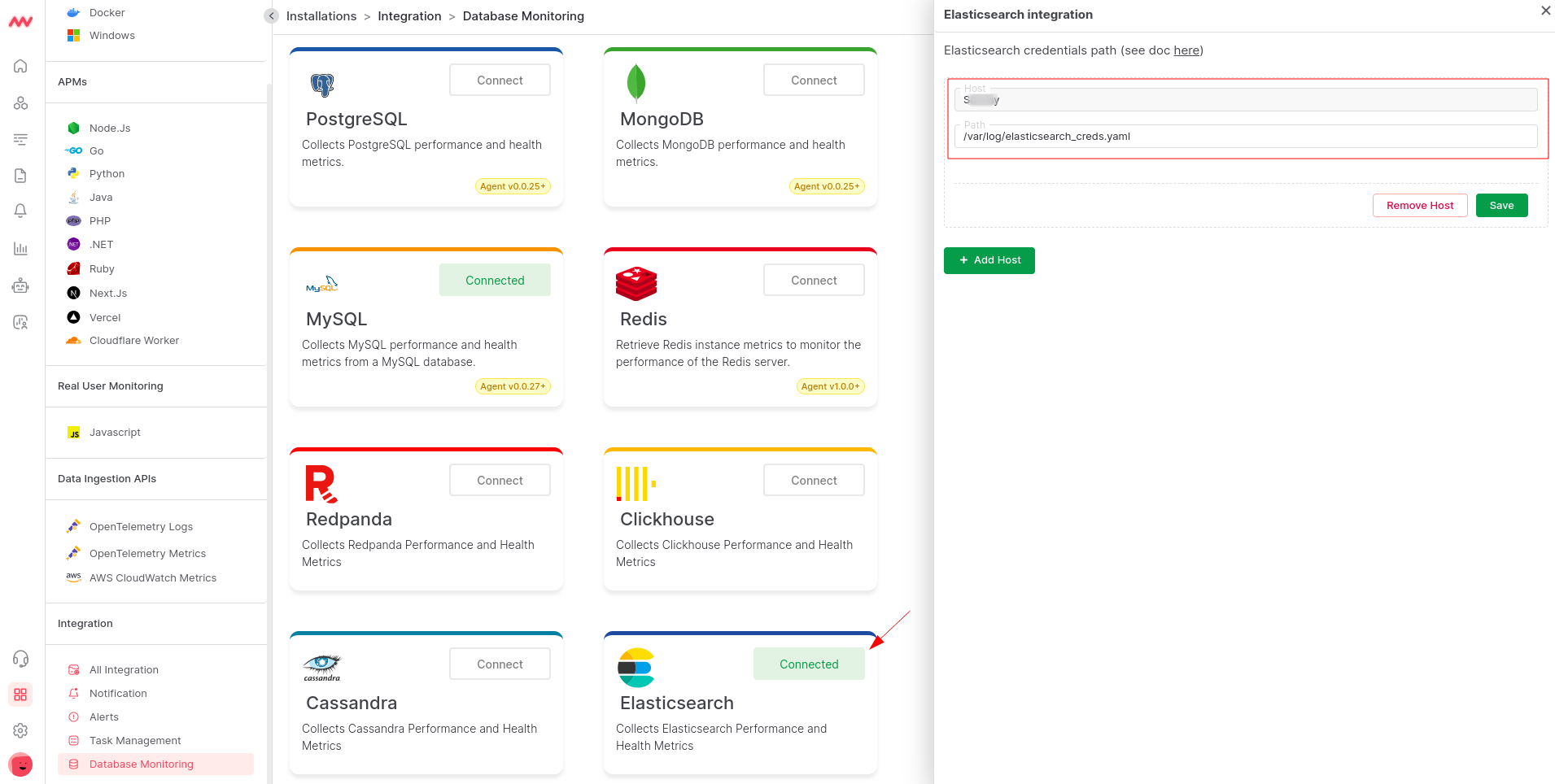Connect the MongoDB integration
This screenshot has width=1555, height=784.
click(814, 80)
